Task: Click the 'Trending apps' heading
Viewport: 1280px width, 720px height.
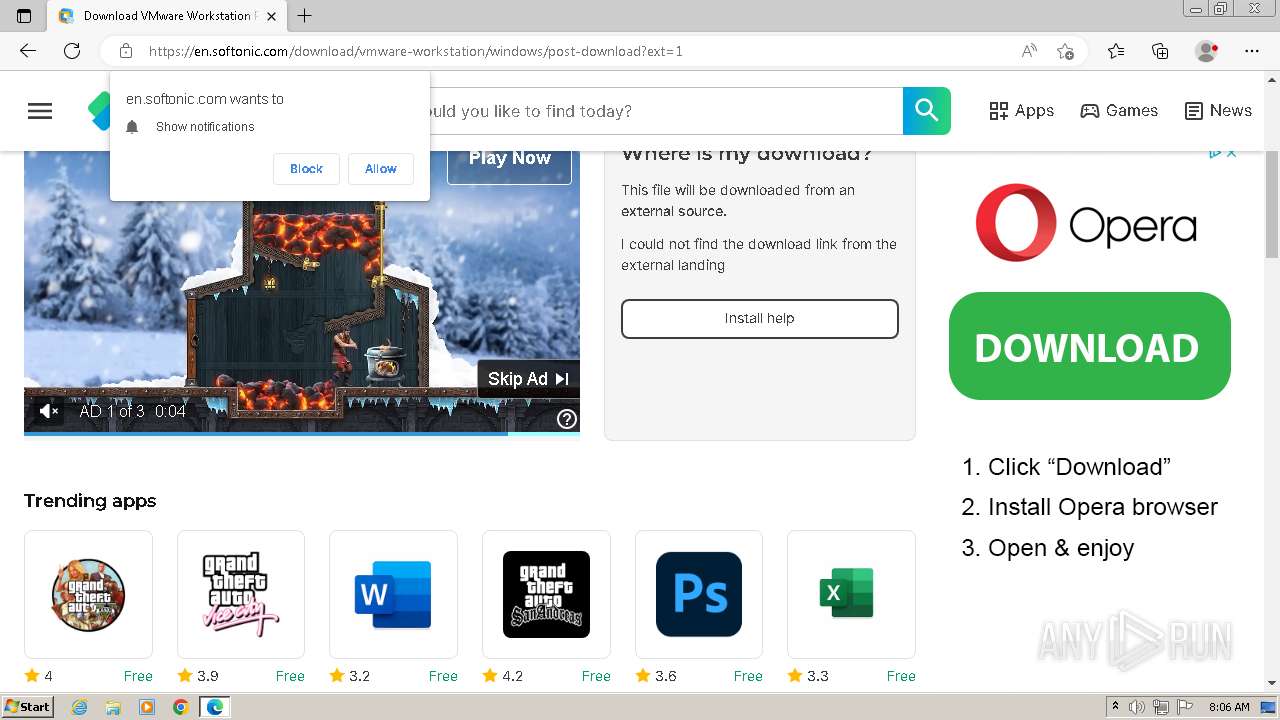Action: click(x=90, y=501)
